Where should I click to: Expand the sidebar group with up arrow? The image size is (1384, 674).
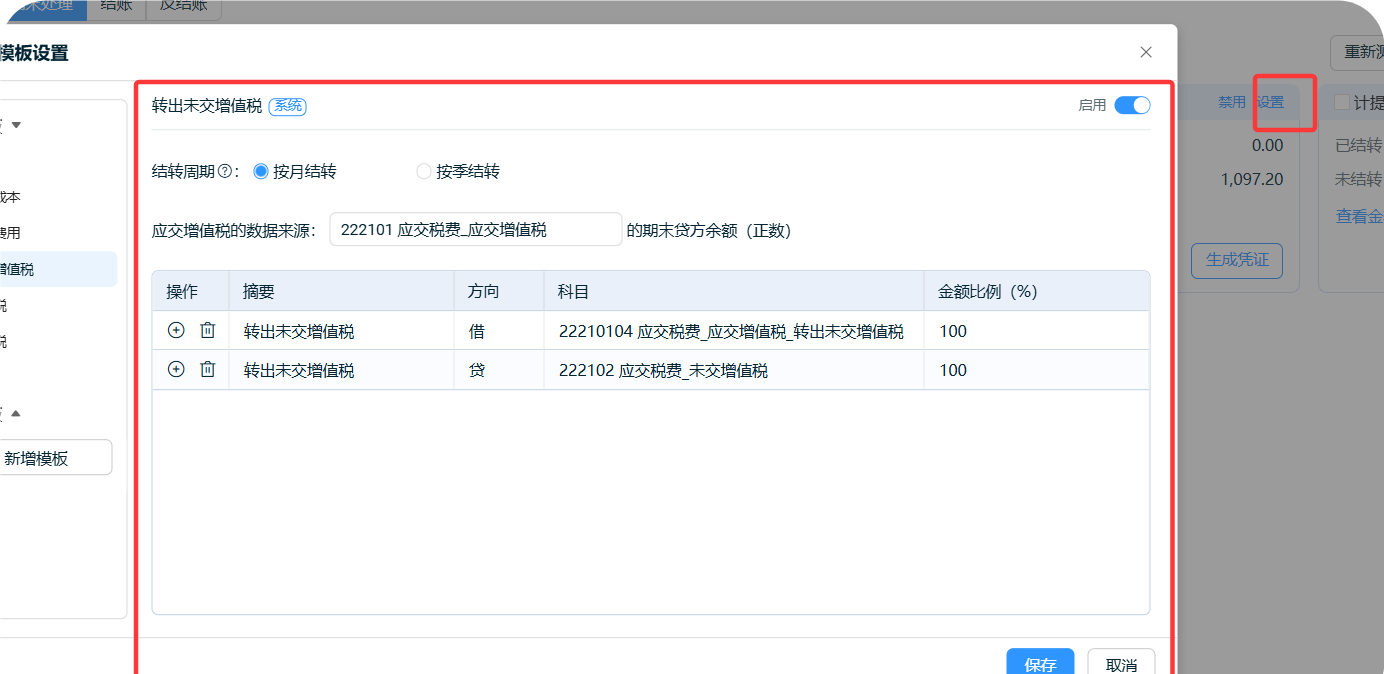click(15, 413)
